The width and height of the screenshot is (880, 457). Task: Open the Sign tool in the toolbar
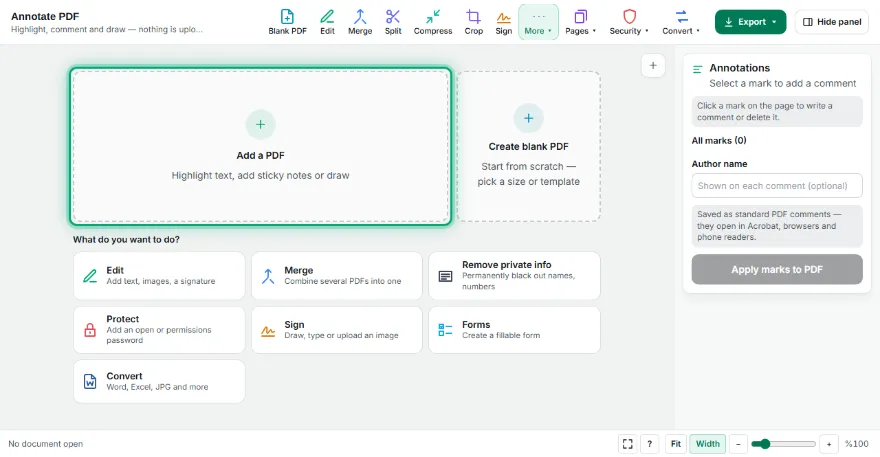(503, 22)
